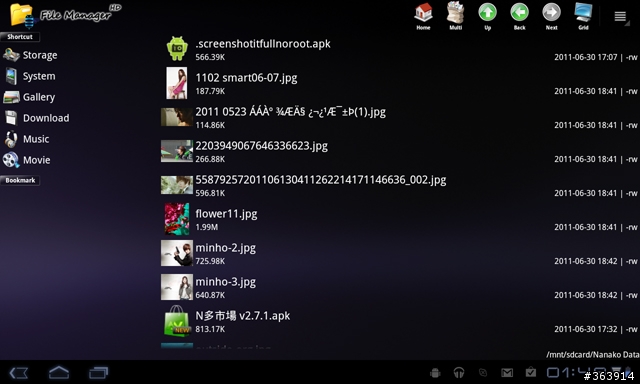This screenshot has width=640, height=384.
Task: Select file name minho-2.jpg
Action: (225, 248)
